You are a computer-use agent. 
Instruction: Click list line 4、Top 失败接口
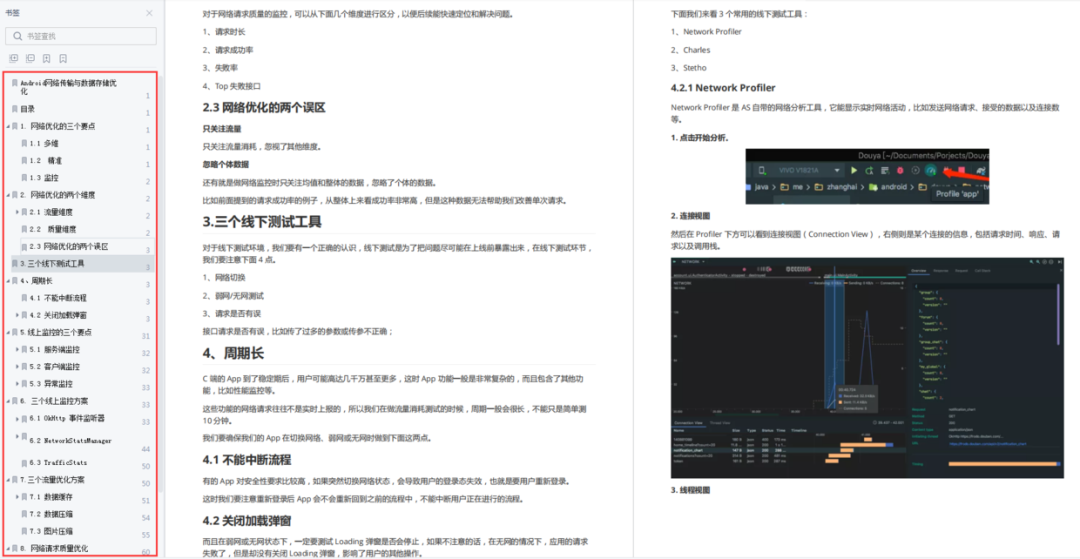[231, 86]
